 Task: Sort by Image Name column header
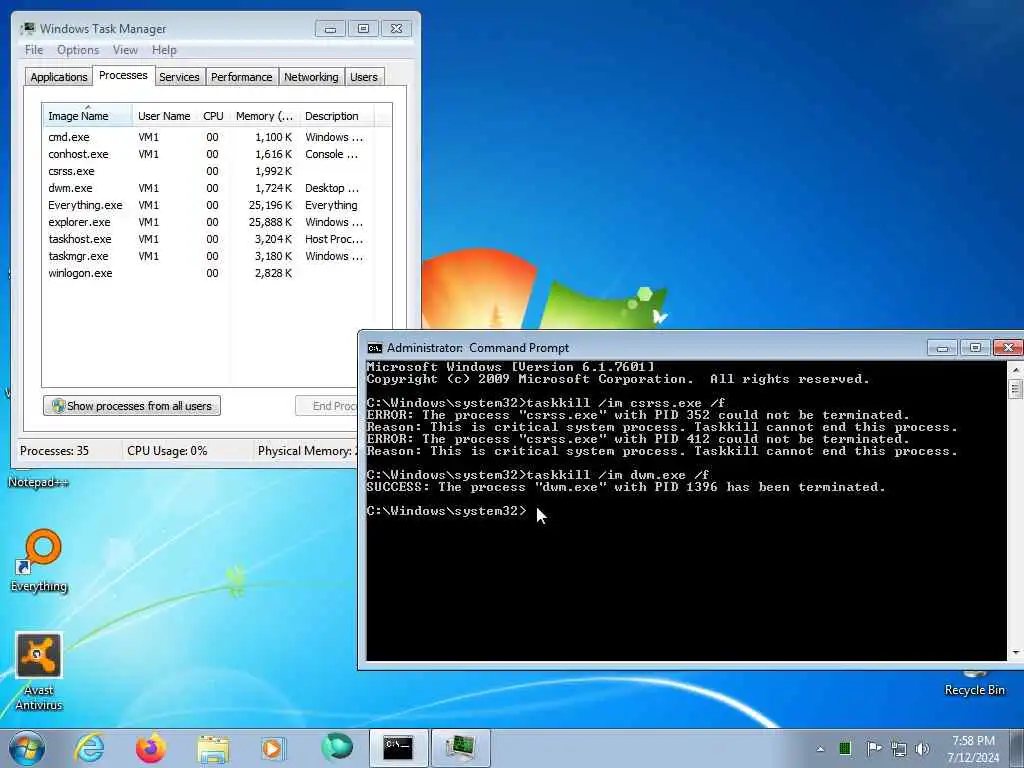coord(87,116)
